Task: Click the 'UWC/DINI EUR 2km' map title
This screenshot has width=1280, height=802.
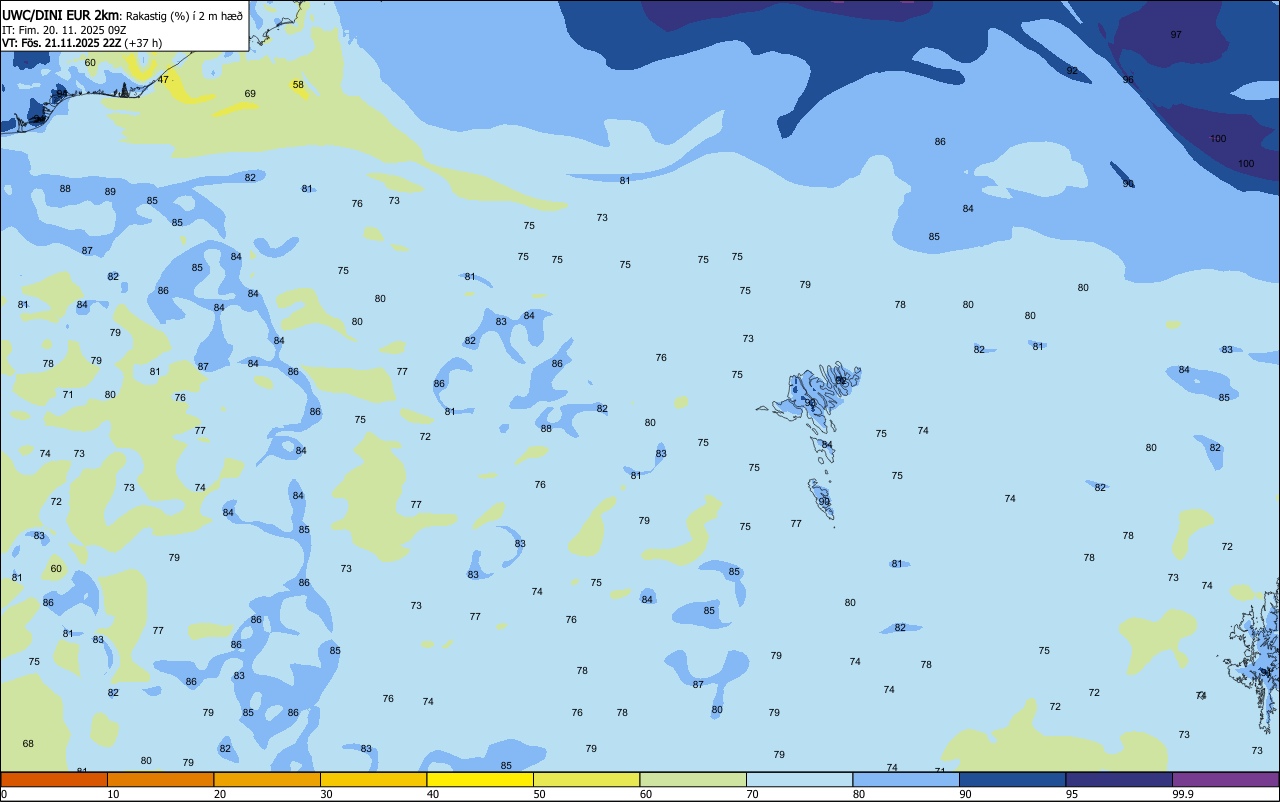Action: click(x=61, y=15)
